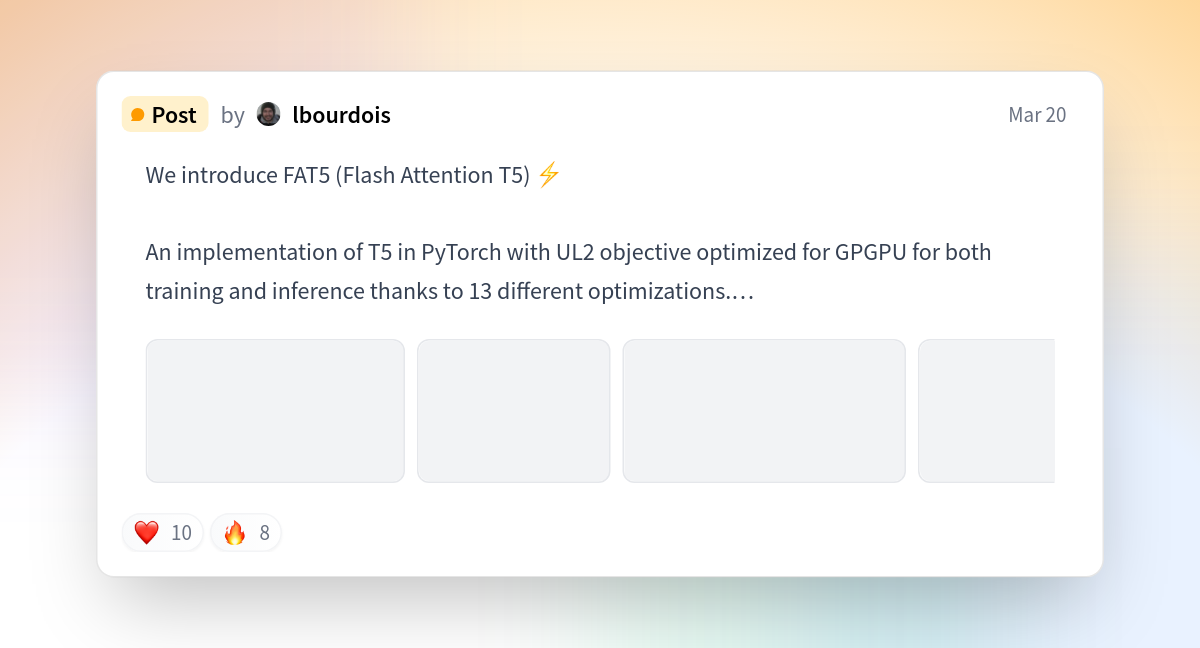The height and width of the screenshot is (648, 1200).
Task: Click the lightning bolt emoji
Action: 548,175
